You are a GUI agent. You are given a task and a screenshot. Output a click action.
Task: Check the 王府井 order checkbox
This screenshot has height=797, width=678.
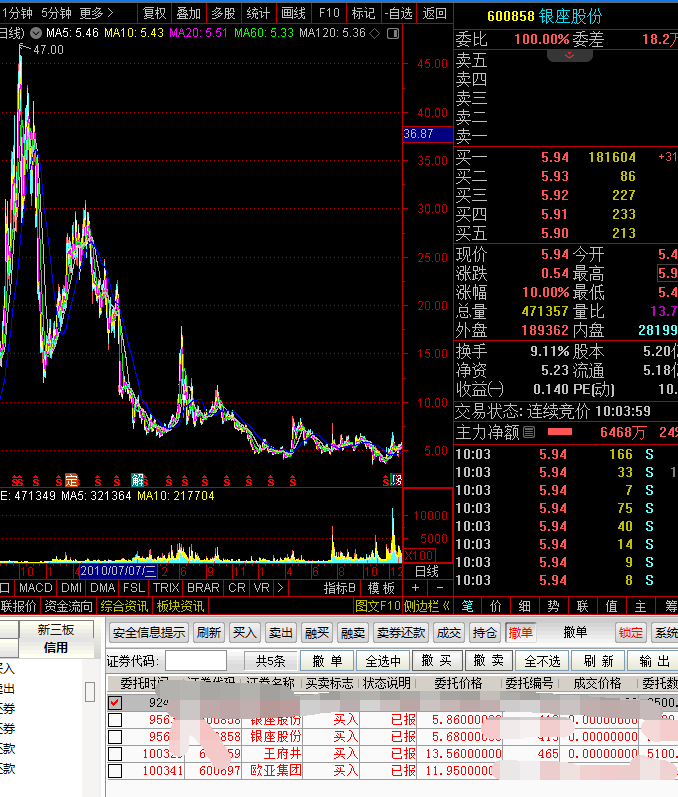coord(115,754)
